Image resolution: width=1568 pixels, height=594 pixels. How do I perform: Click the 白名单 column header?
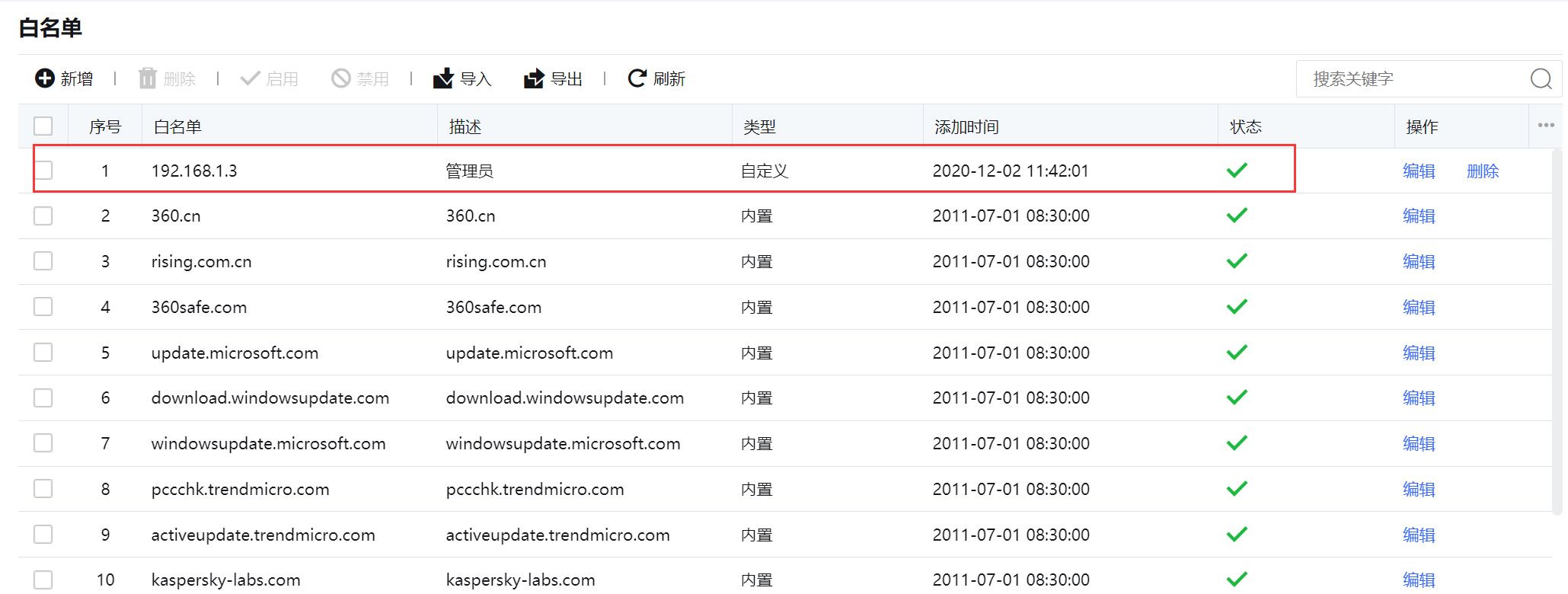coord(177,127)
